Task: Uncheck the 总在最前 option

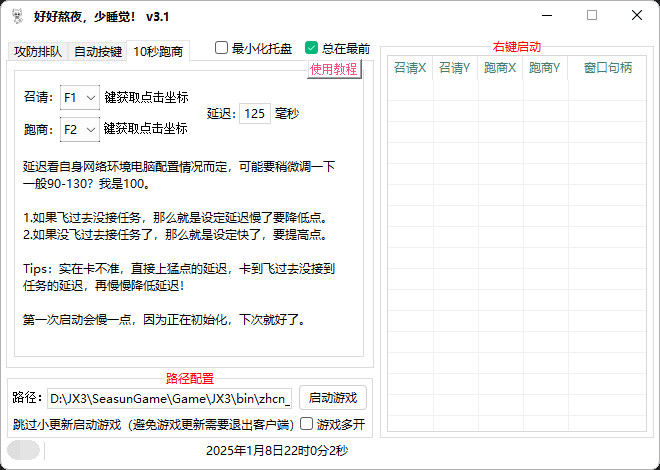Action: tap(312, 48)
